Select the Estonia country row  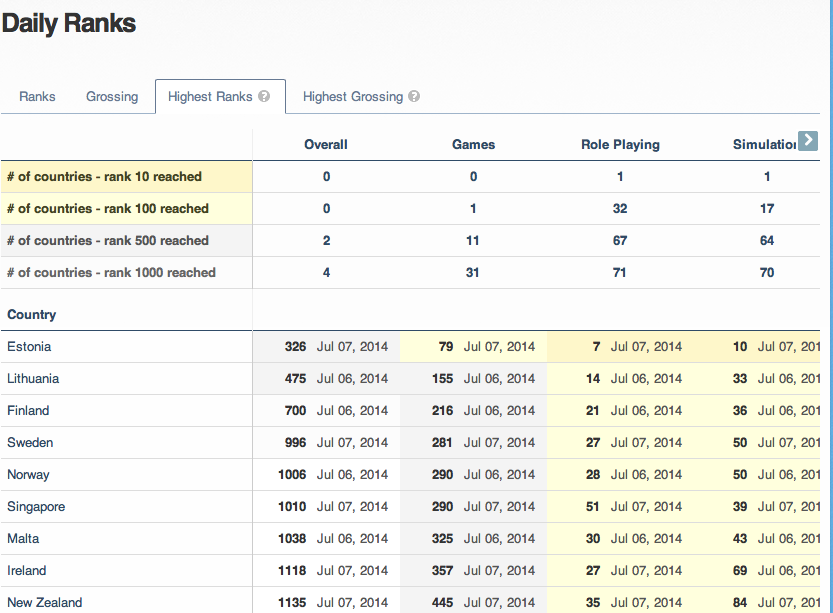(29, 347)
